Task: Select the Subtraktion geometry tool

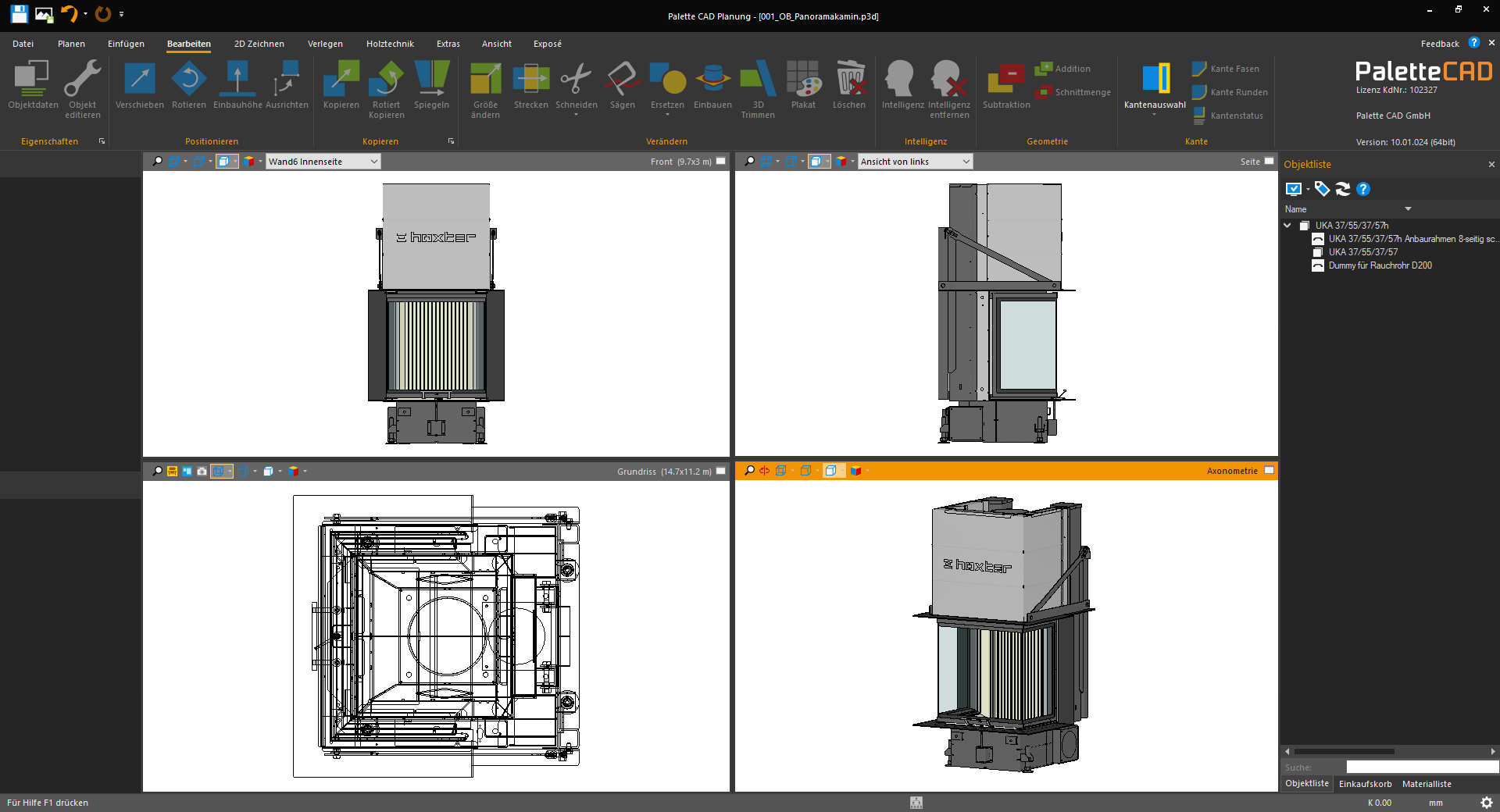Action: tap(1006, 87)
